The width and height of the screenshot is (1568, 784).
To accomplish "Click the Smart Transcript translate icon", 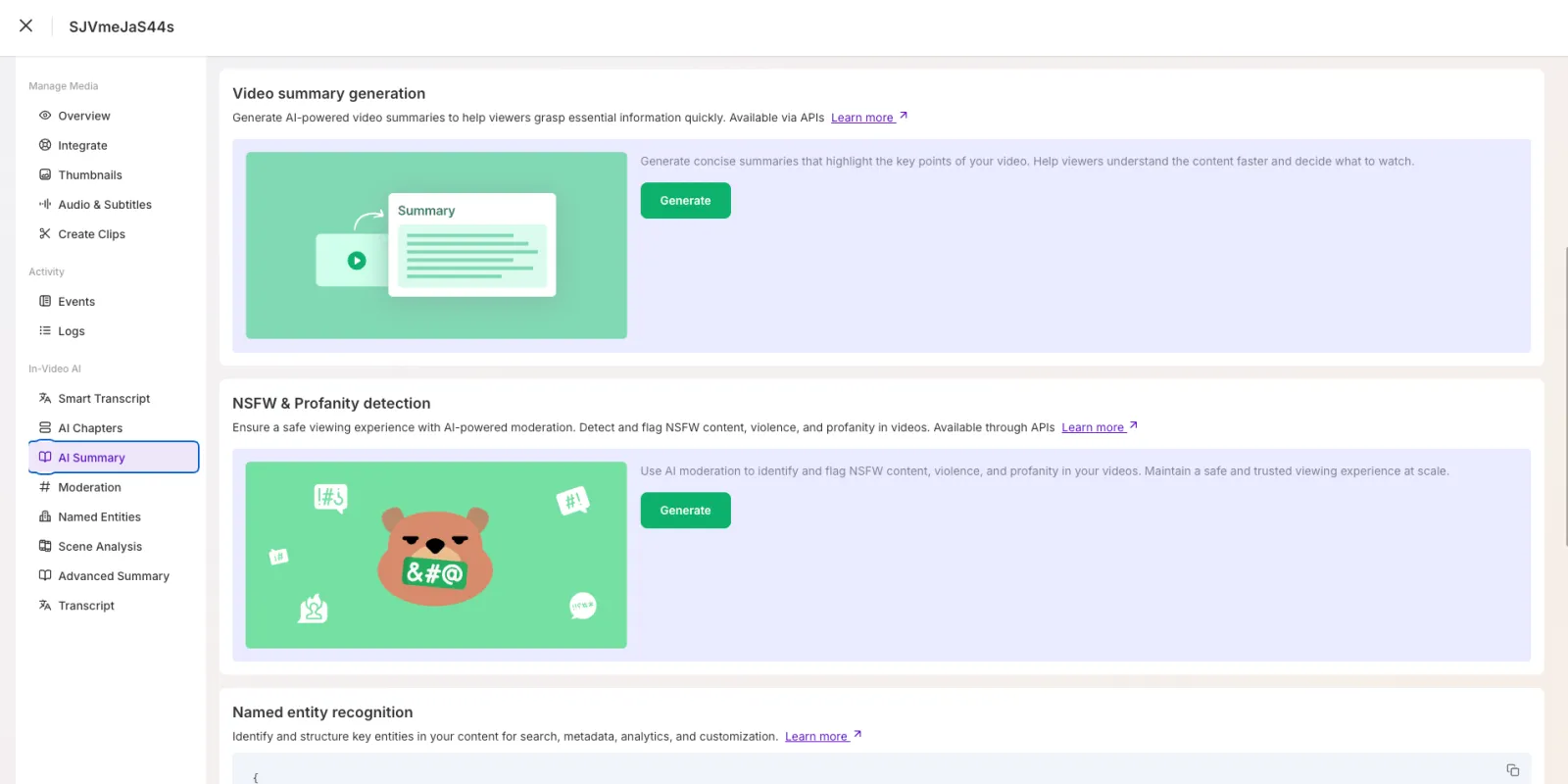I will point(45,398).
